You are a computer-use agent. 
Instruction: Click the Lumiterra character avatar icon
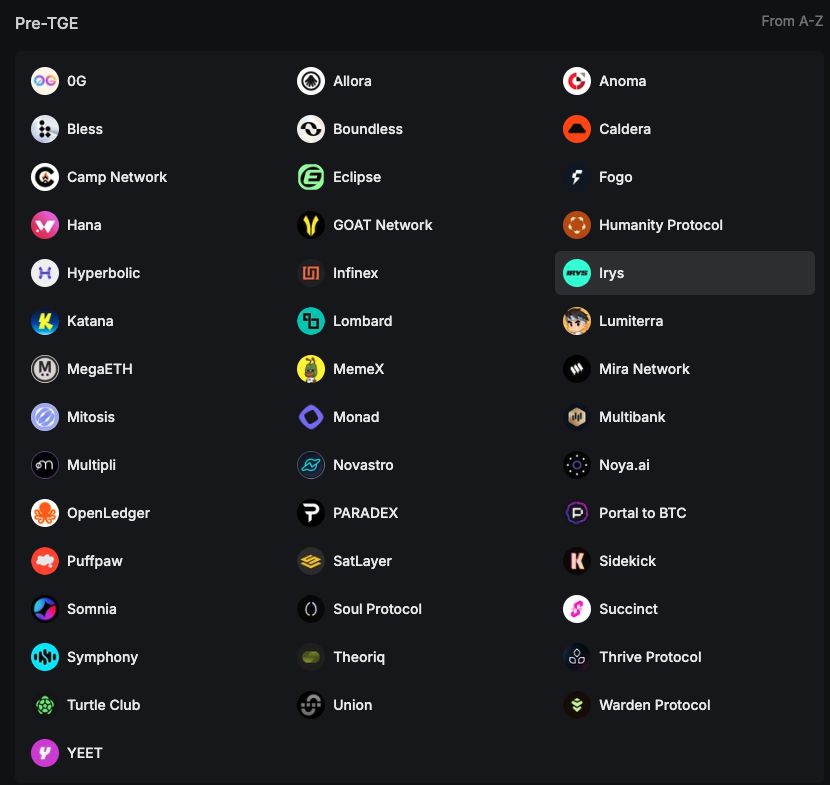point(577,321)
